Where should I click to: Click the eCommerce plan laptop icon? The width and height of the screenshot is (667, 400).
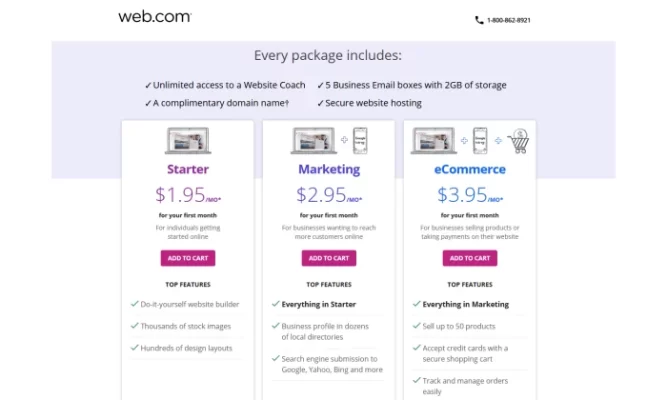pos(433,140)
